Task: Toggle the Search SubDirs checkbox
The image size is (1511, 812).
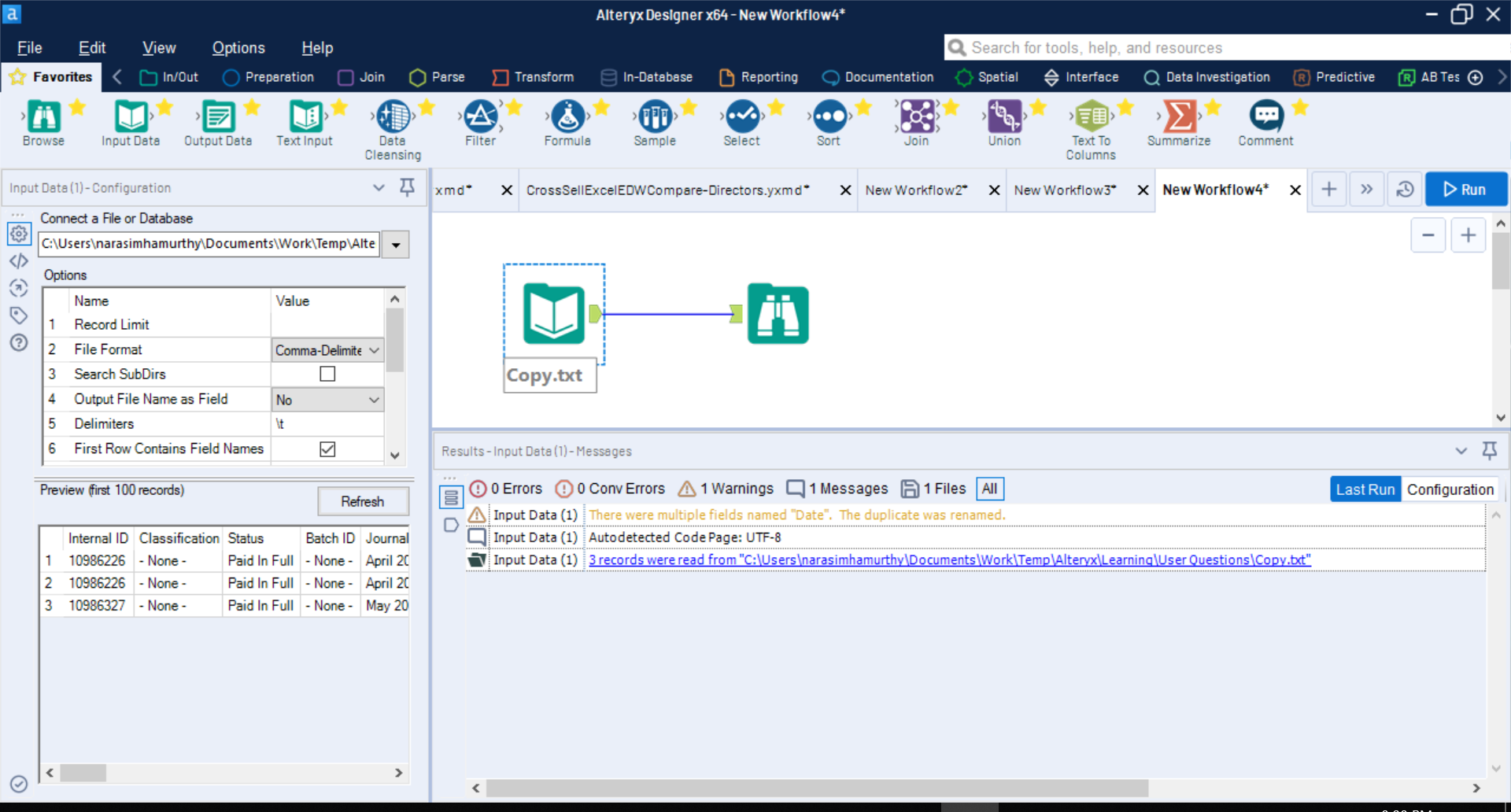Action: [327, 374]
